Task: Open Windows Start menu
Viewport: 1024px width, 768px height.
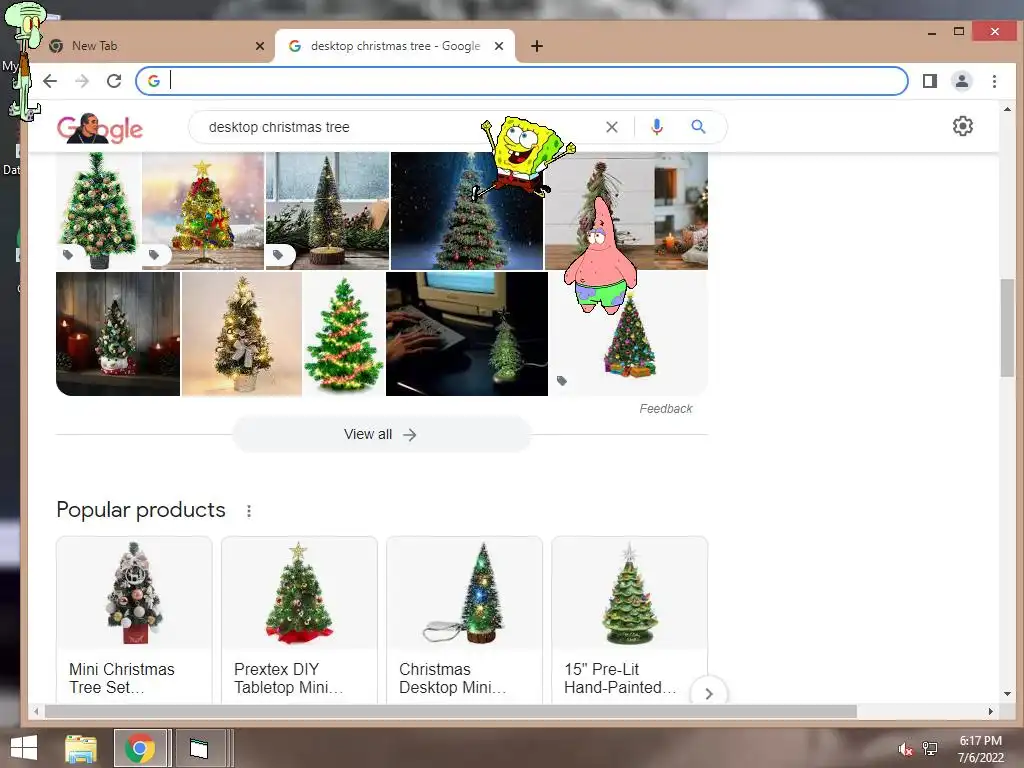Action: click(24, 748)
